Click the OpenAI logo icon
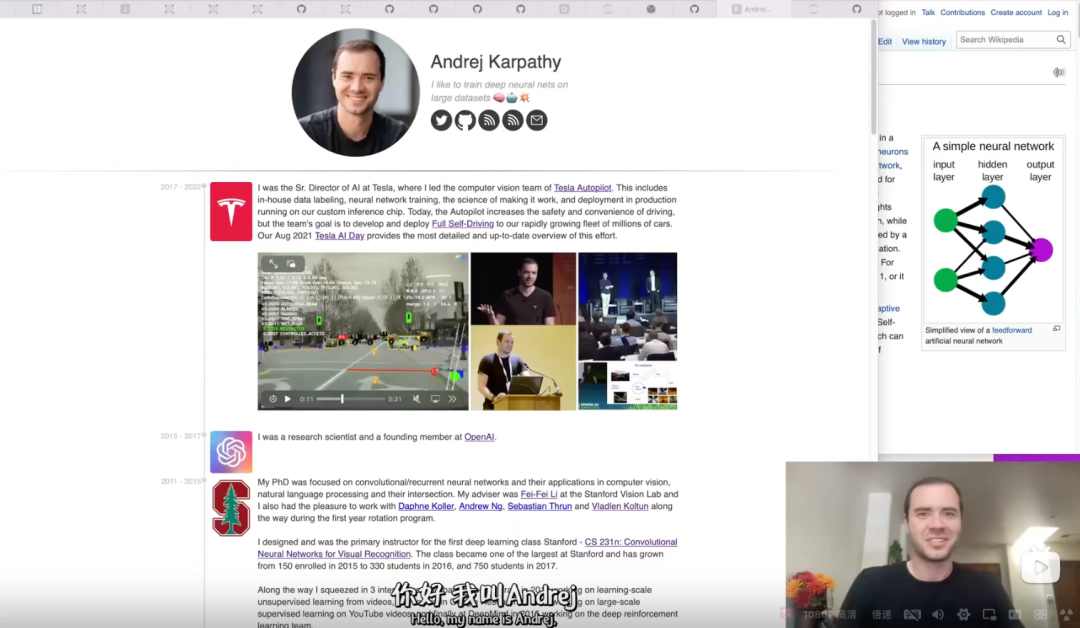This screenshot has height=628, width=1080. tap(231, 452)
